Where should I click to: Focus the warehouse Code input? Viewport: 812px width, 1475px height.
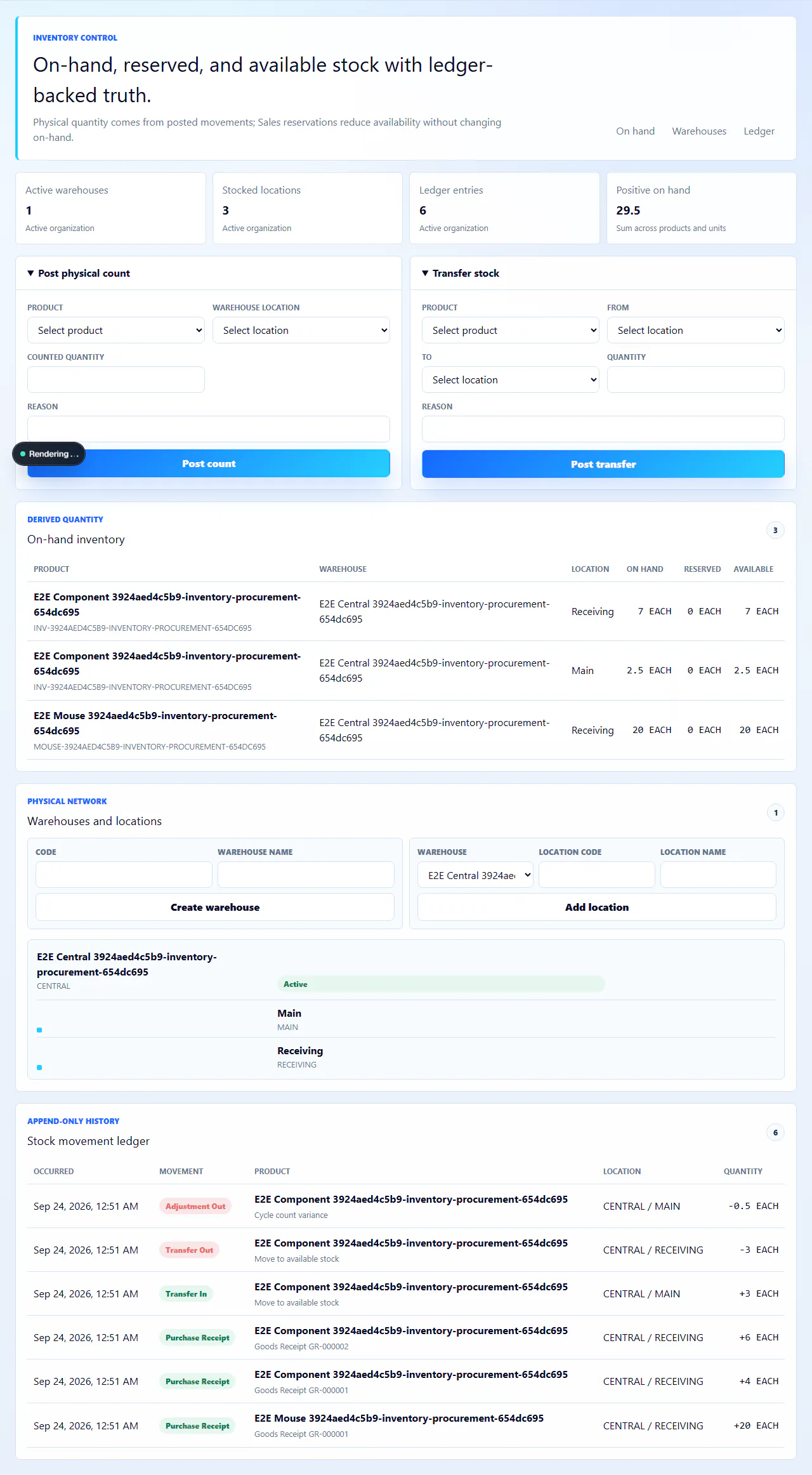click(x=124, y=875)
